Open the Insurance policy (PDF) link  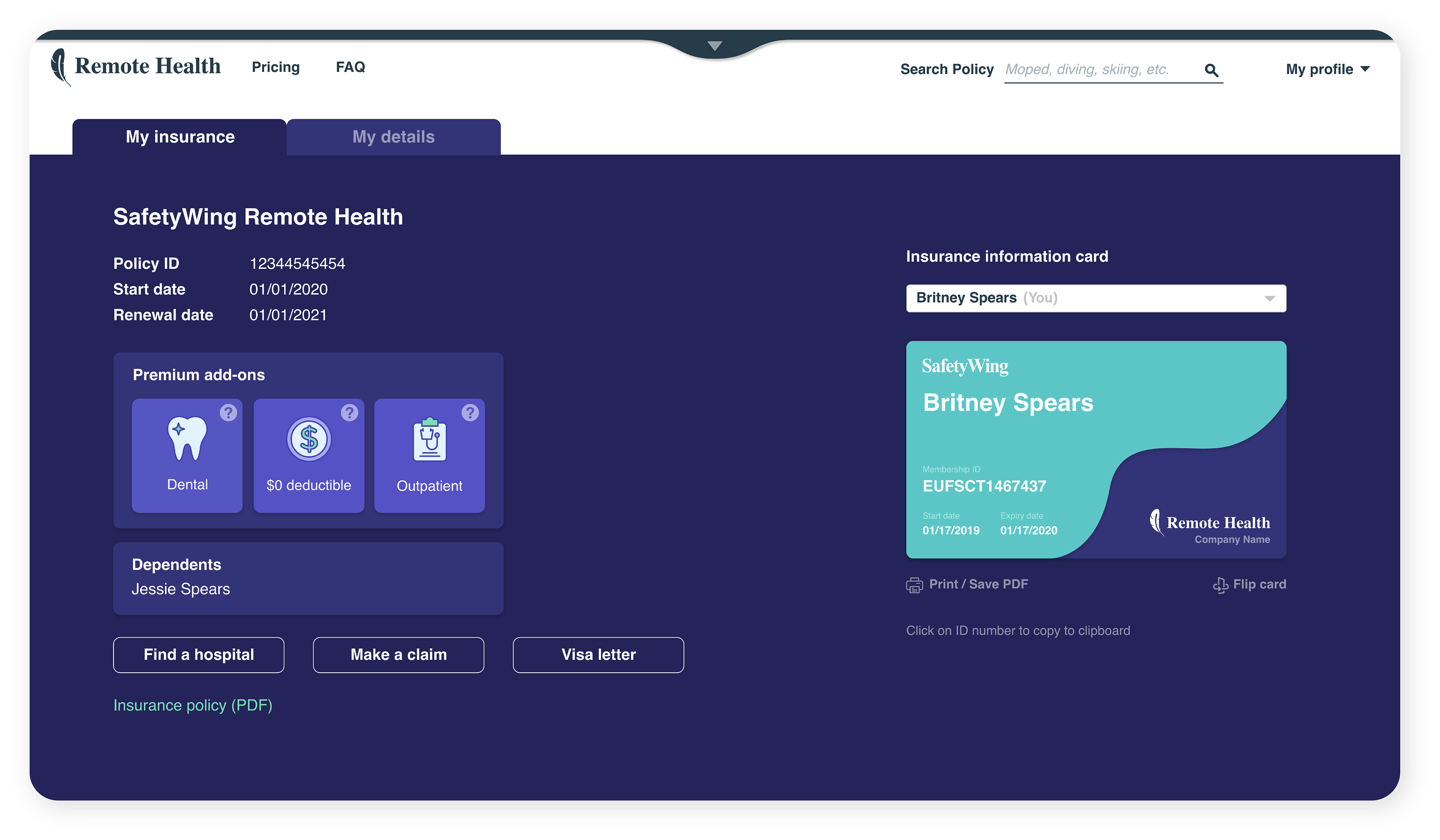coord(193,705)
